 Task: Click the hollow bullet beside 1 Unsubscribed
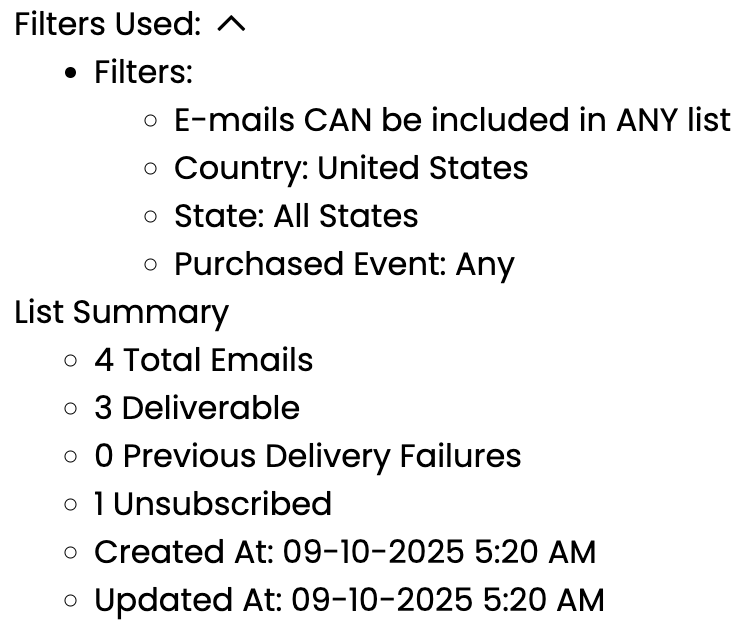[x=71, y=505]
